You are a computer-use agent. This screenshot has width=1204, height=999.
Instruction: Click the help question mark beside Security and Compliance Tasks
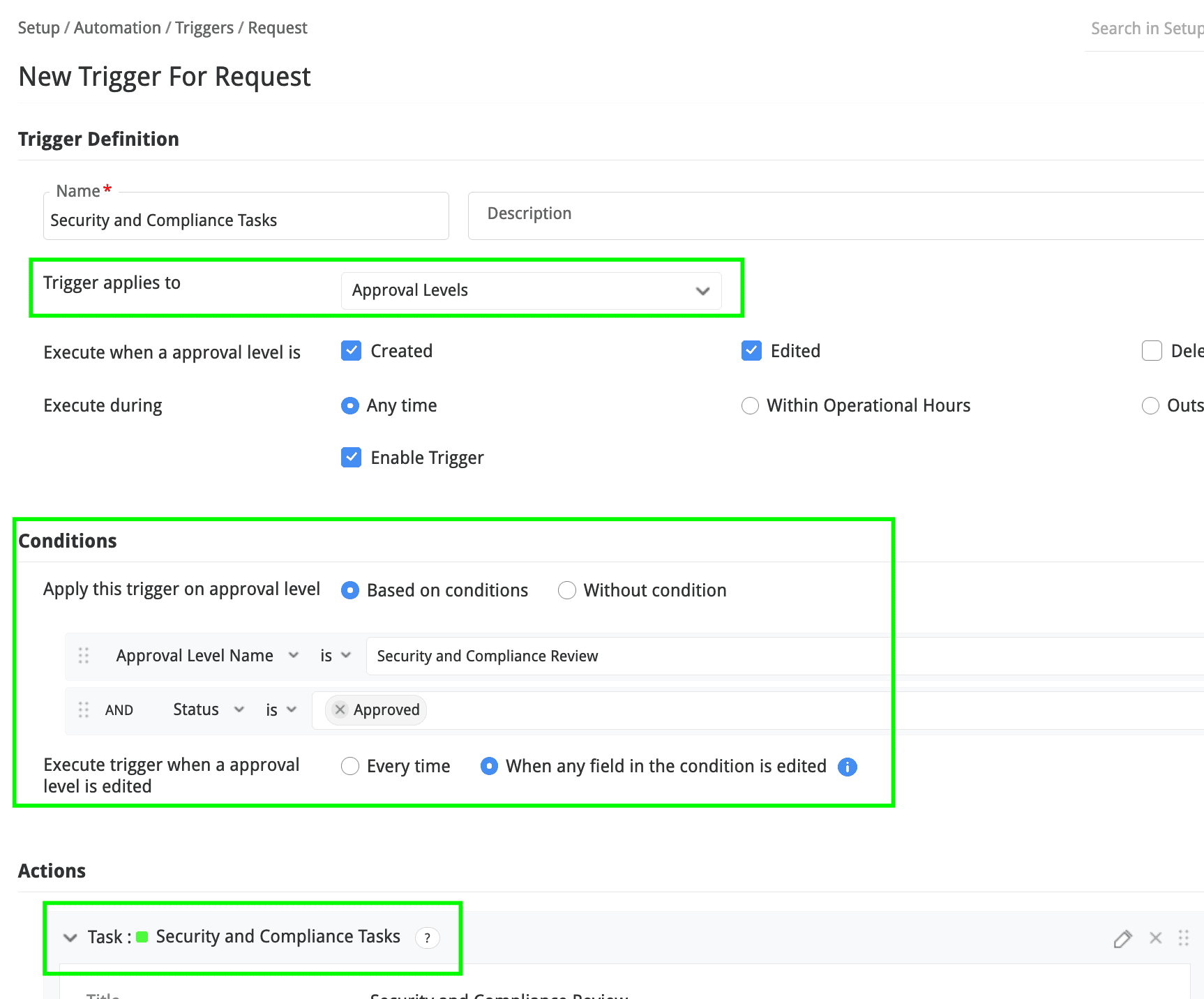click(427, 938)
